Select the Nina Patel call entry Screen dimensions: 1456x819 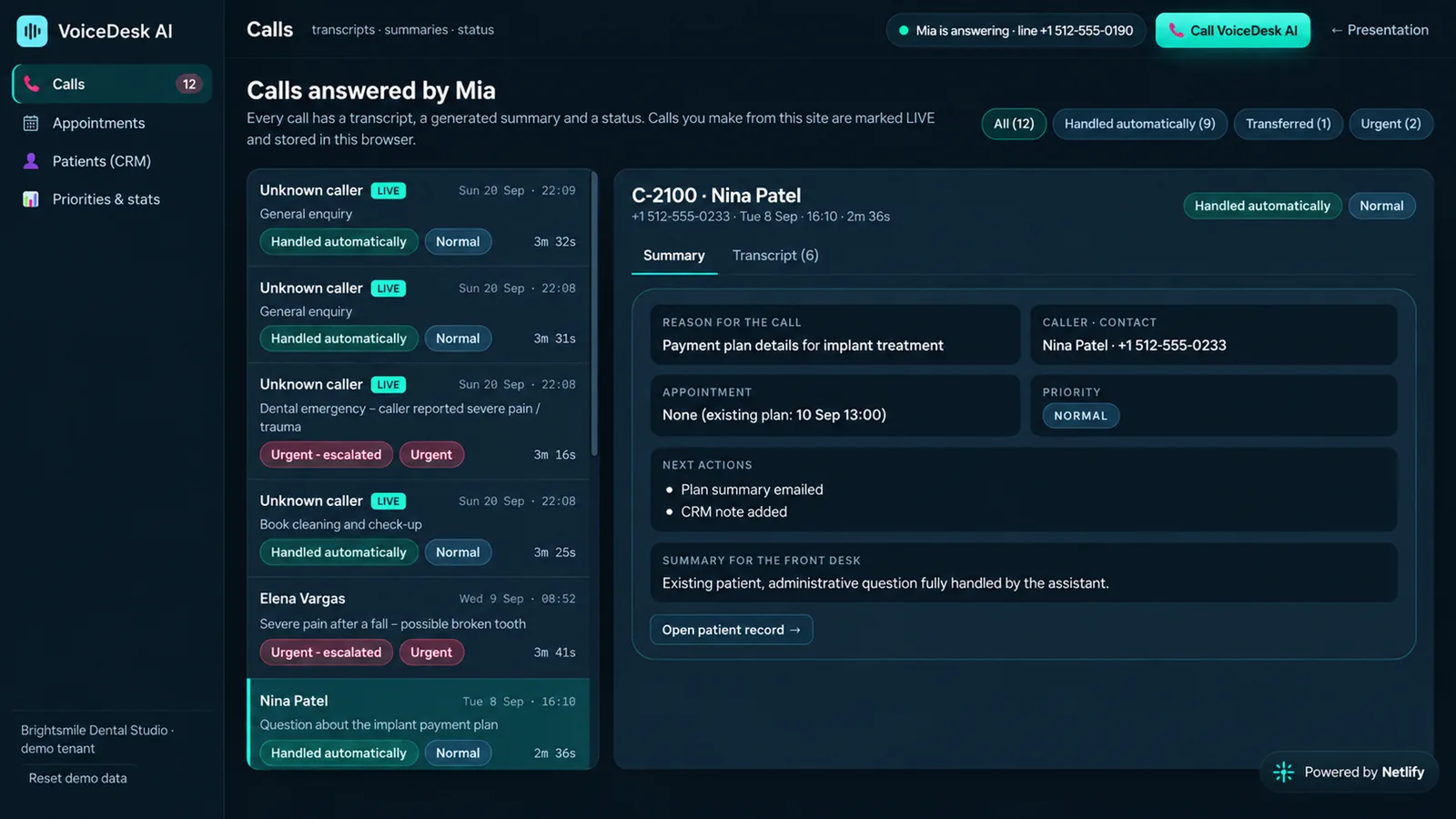(419, 724)
